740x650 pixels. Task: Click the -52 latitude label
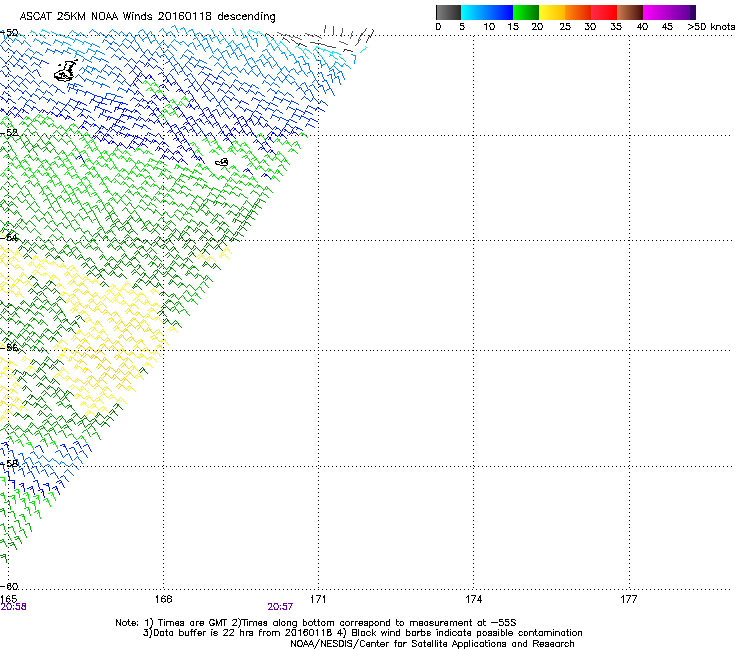pos(9,133)
